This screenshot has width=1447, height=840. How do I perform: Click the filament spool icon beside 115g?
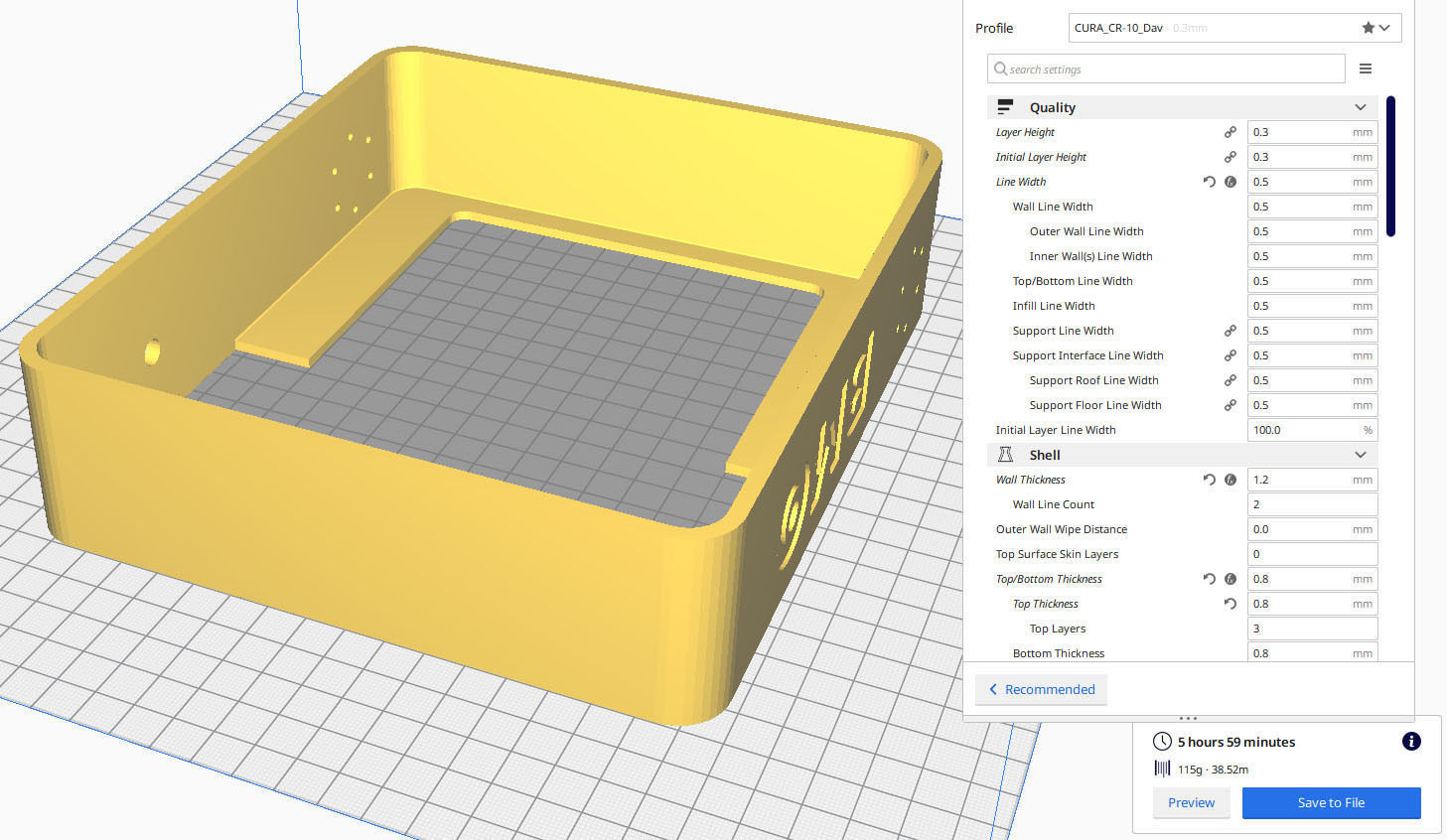tap(1162, 769)
